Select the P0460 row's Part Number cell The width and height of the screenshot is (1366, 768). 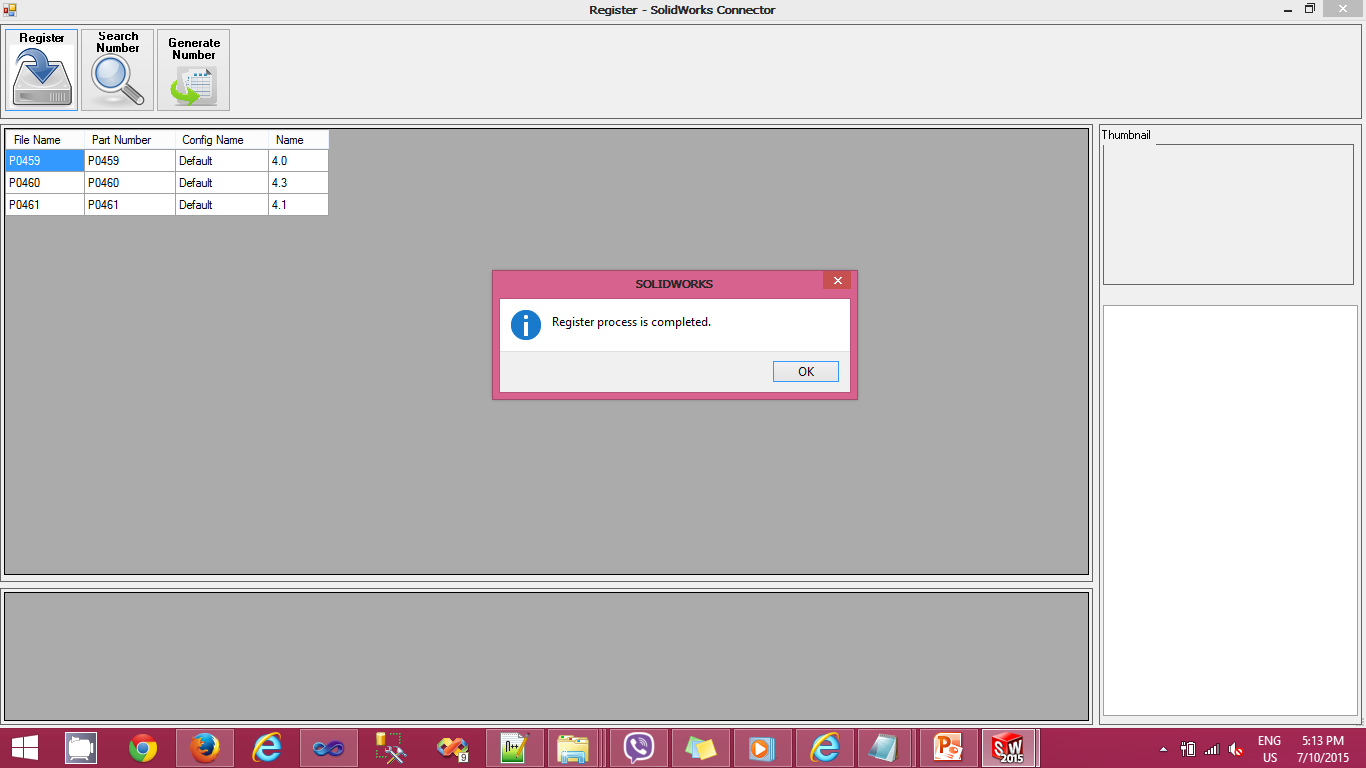click(x=130, y=183)
